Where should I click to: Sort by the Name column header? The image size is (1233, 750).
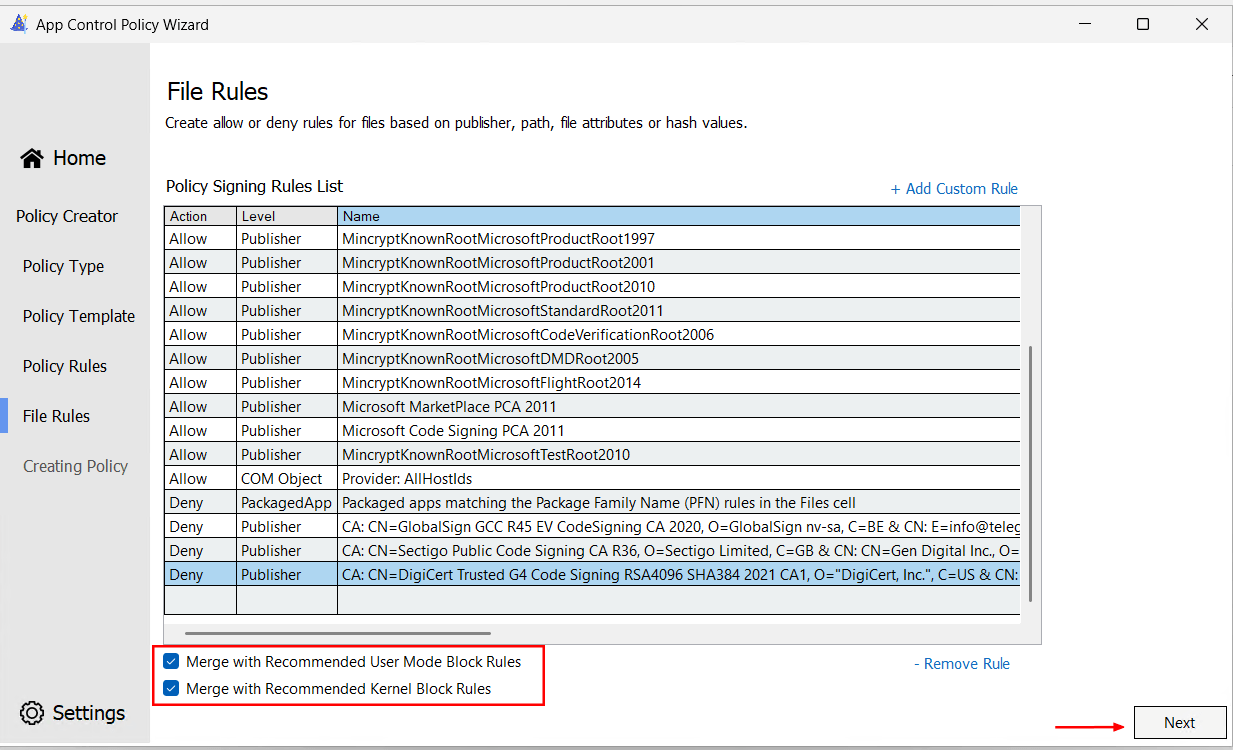[679, 216]
